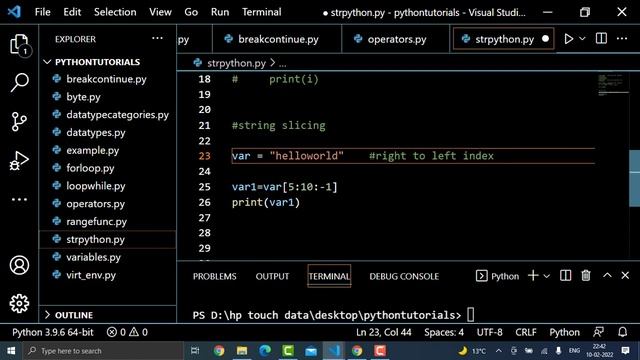
Task: Open Explorer views and more actions ellipsis
Action: (x=157, y=39)
